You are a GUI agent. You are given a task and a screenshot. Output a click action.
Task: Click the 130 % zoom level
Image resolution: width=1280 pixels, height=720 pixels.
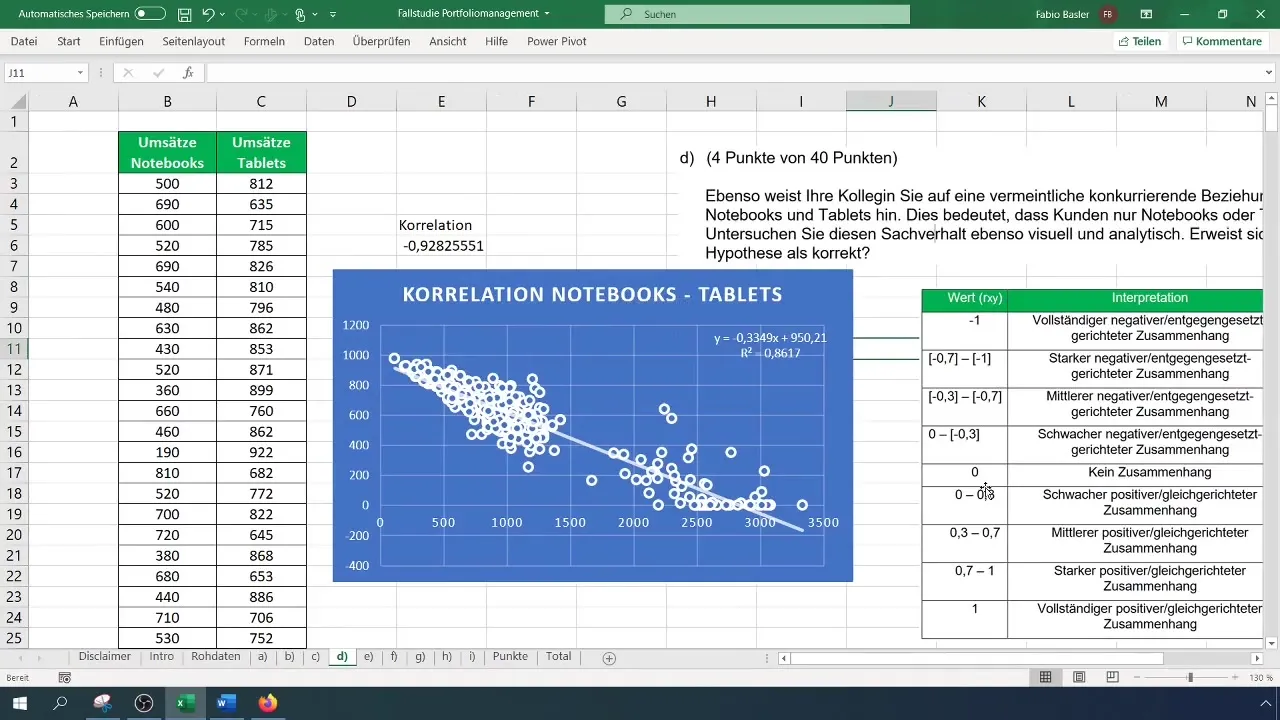(1260, 678)
